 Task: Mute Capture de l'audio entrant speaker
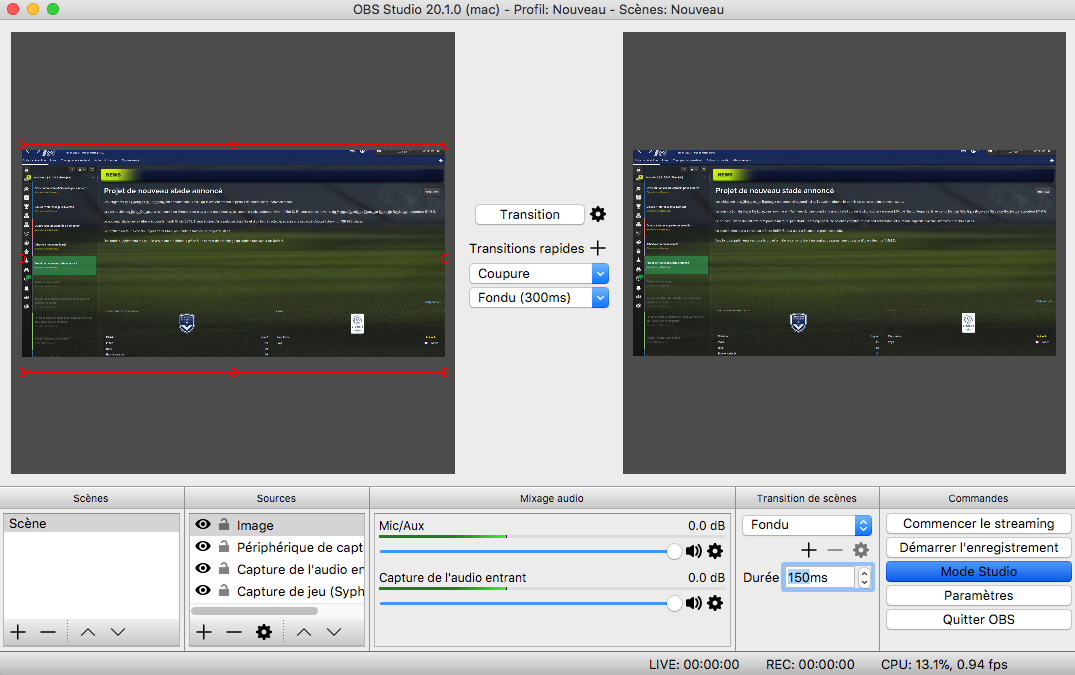coord(694,603)
